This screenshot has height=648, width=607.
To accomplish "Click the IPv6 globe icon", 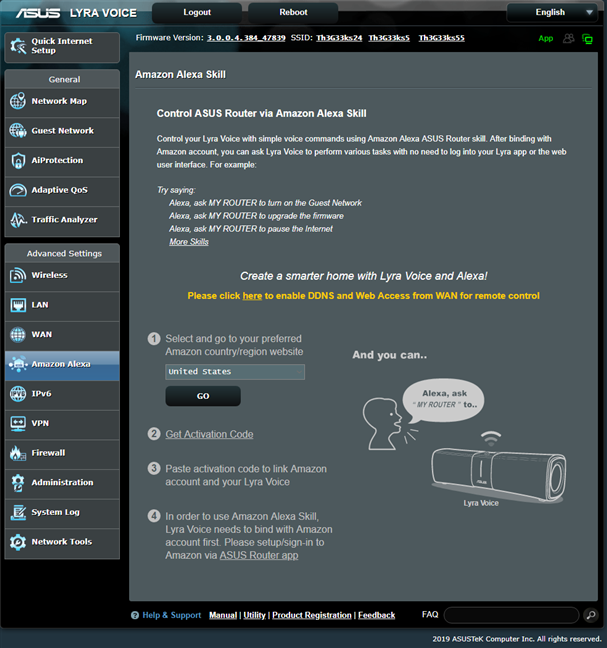I will [x=18, y=394].
